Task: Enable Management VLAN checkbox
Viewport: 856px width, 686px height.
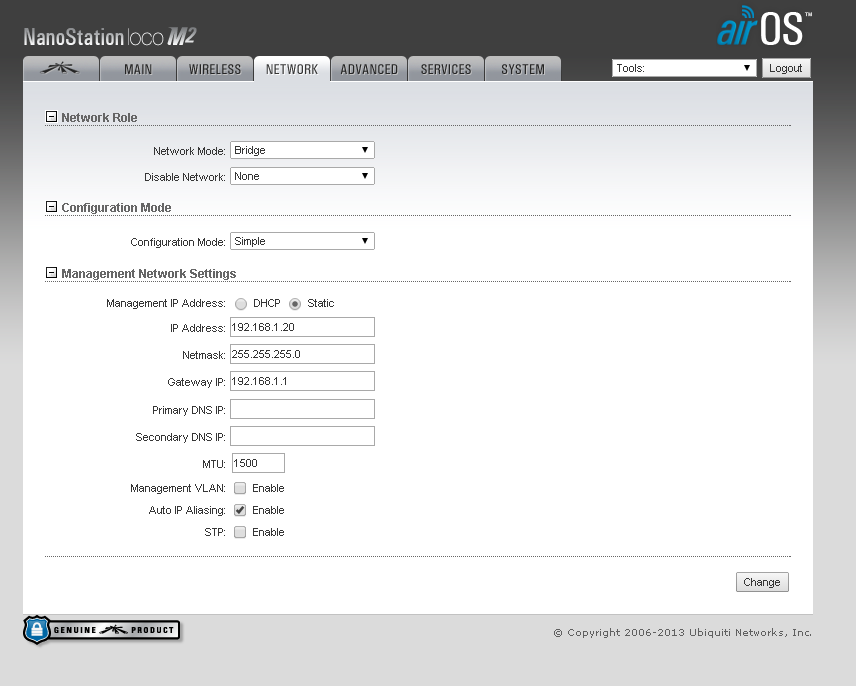Action: tap(240, 488)
